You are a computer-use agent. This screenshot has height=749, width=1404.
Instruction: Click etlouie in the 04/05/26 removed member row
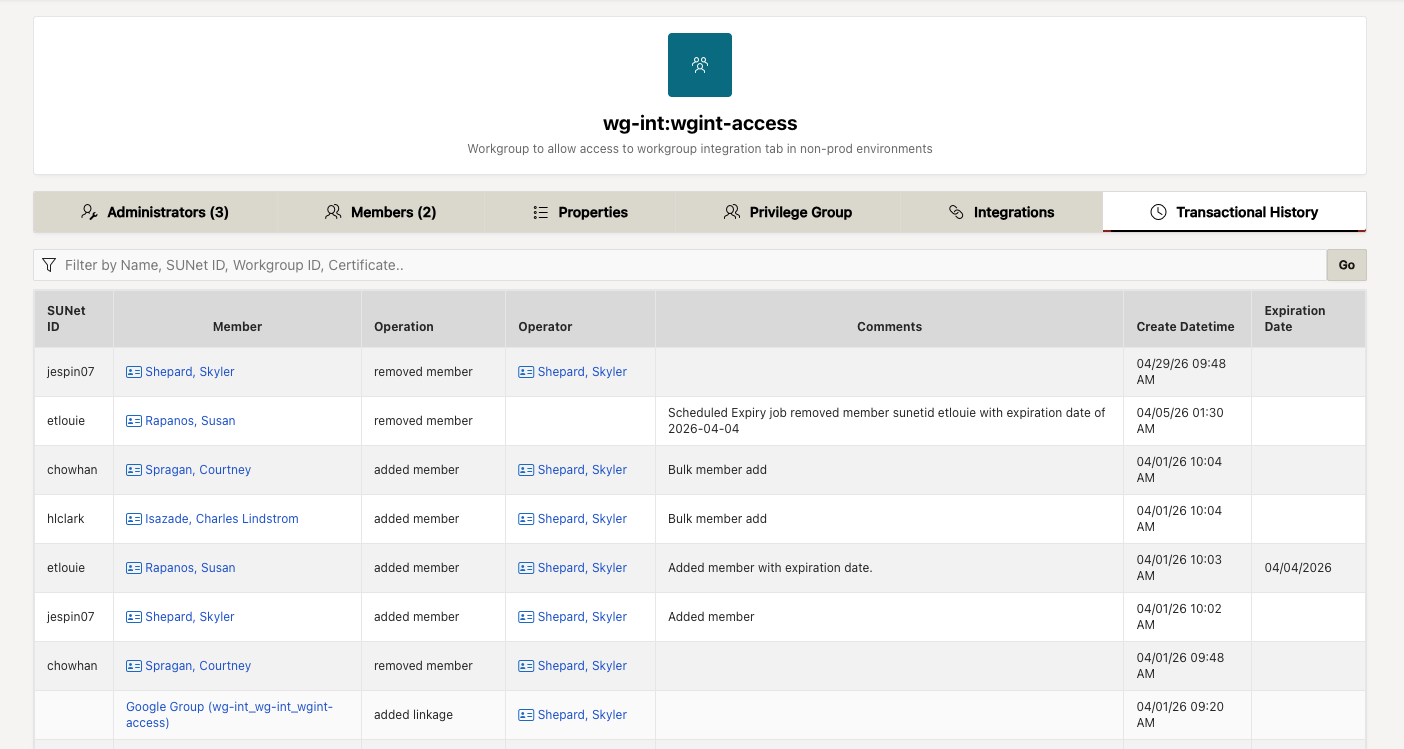click(66, 421)
